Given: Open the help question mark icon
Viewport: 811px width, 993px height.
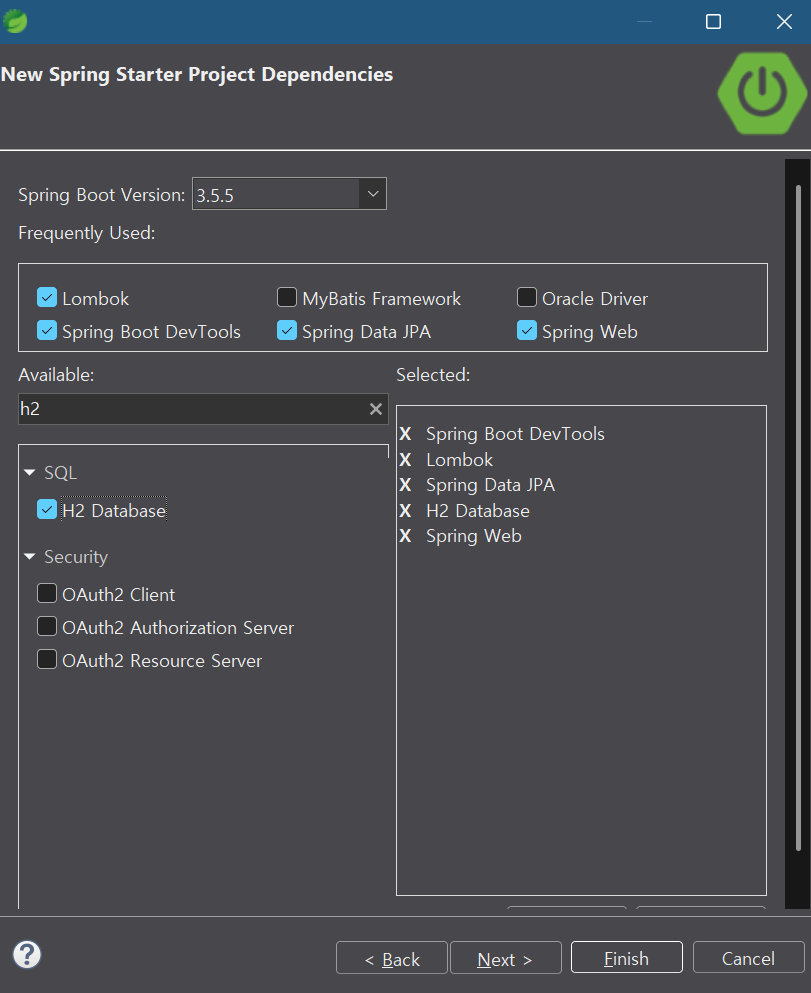Looking at the screenshot, I should click(27, 954).
